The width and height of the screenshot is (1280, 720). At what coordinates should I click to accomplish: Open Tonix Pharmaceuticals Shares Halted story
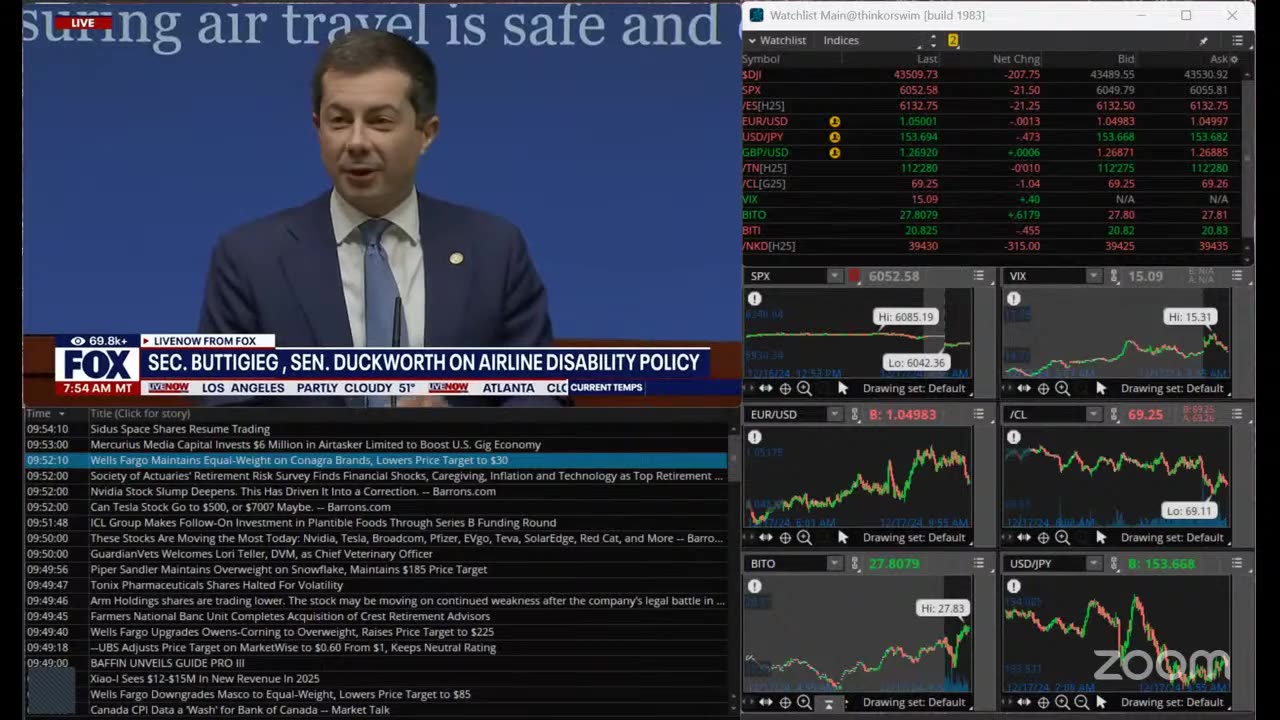click(216, 585)
